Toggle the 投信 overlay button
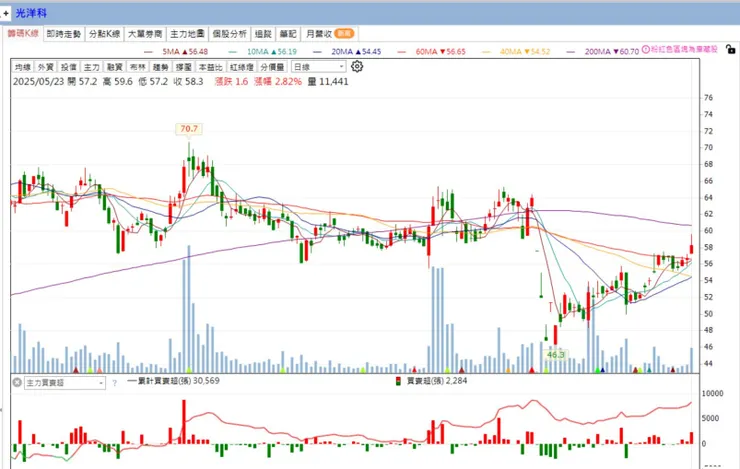Image resolution: width=740 pixels, height=469 pixels. (x=69, y=67)
